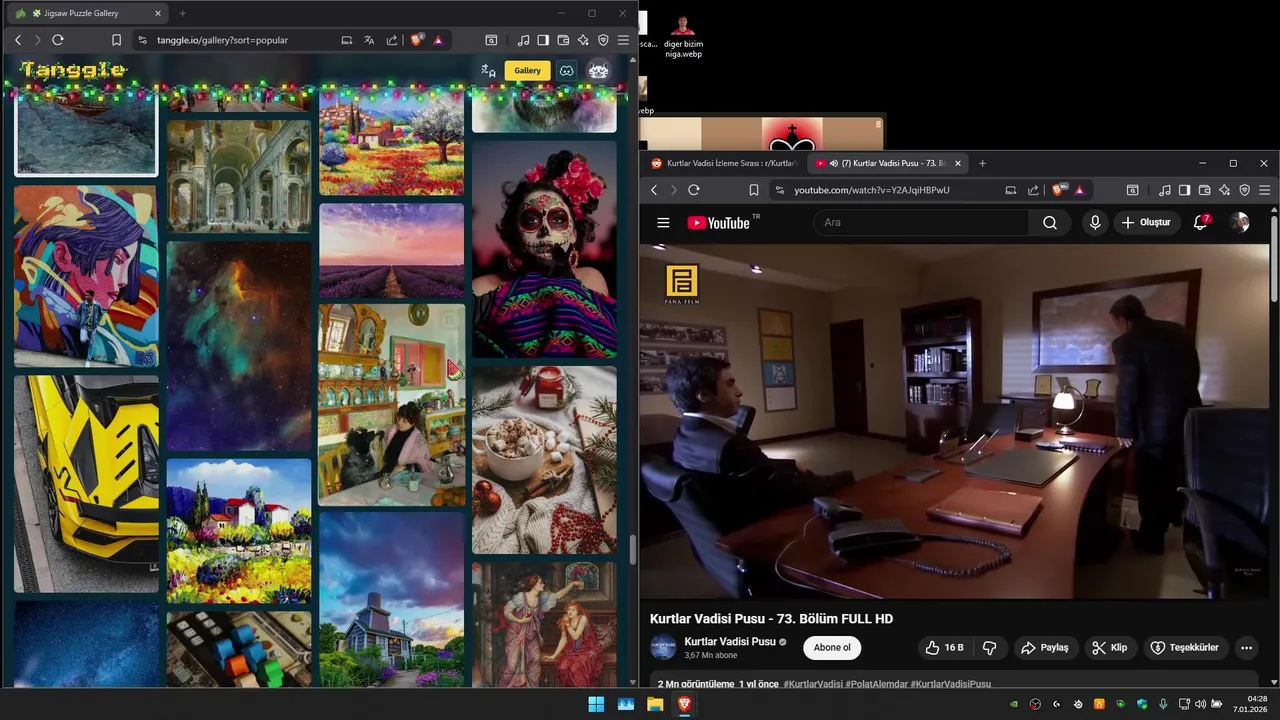Screen dimensions: 1280x720
Task: Bookmark the tanggle.io gallery page
Action: (116, 40)
